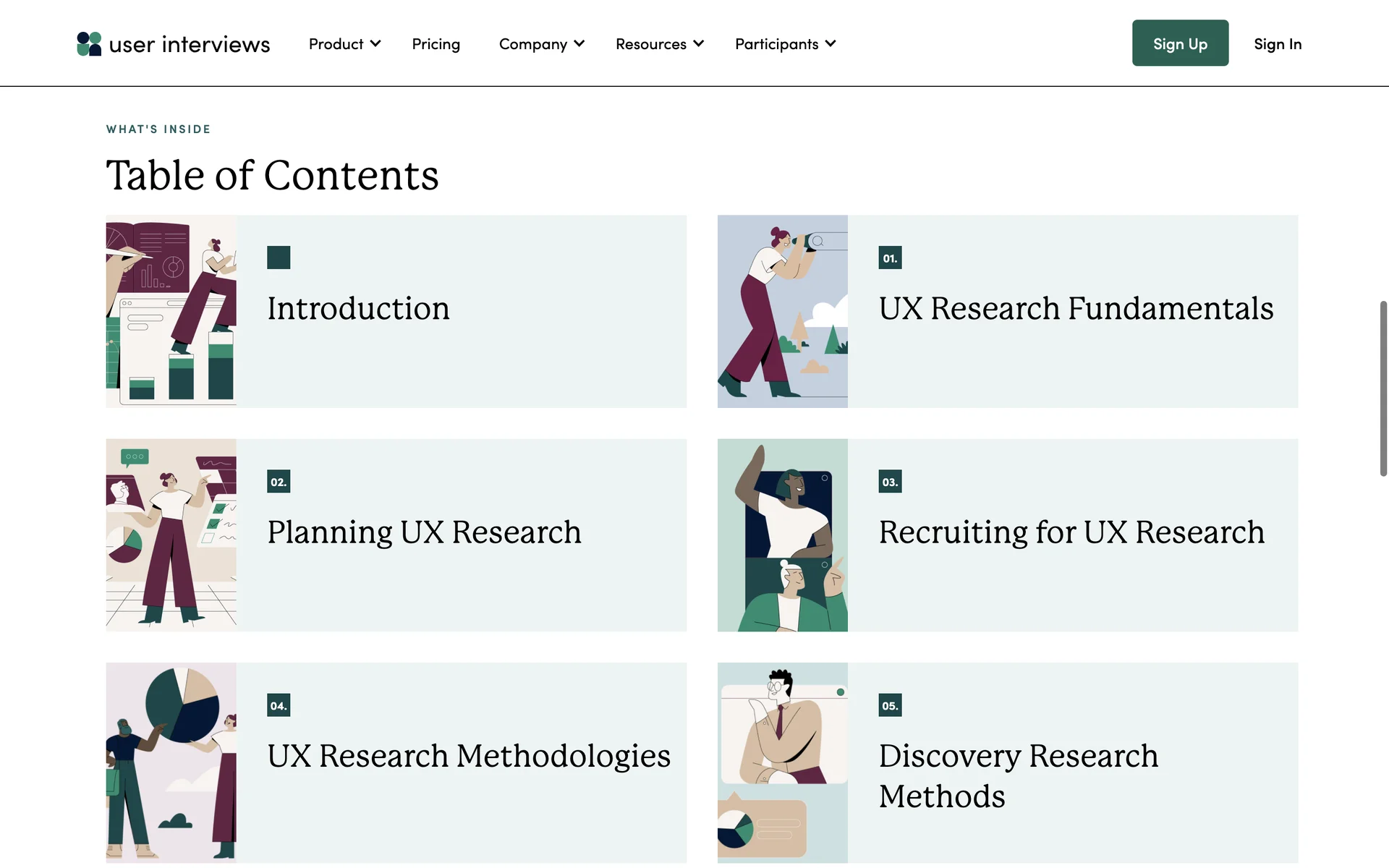Open the Participants menu
The image size is (1389, 868).
click(785, 44)
